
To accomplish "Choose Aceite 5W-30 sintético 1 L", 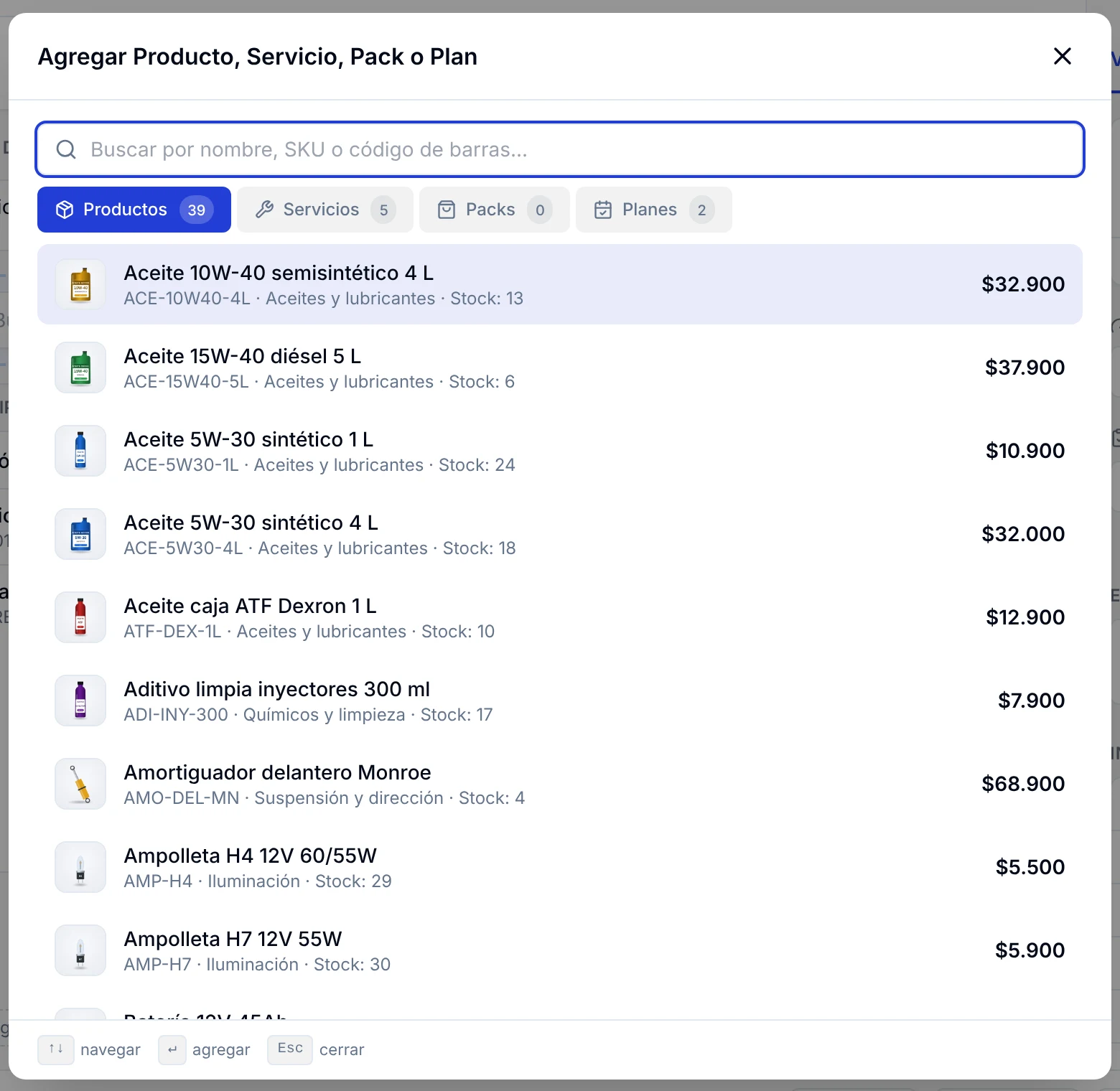I will (x=560, y=451).
